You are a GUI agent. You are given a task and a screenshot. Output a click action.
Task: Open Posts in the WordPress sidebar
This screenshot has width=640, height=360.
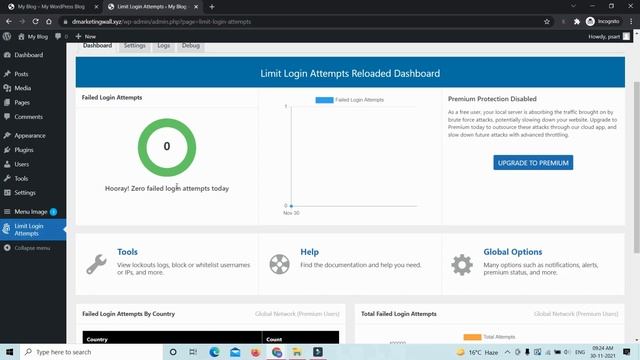point(21,74)
